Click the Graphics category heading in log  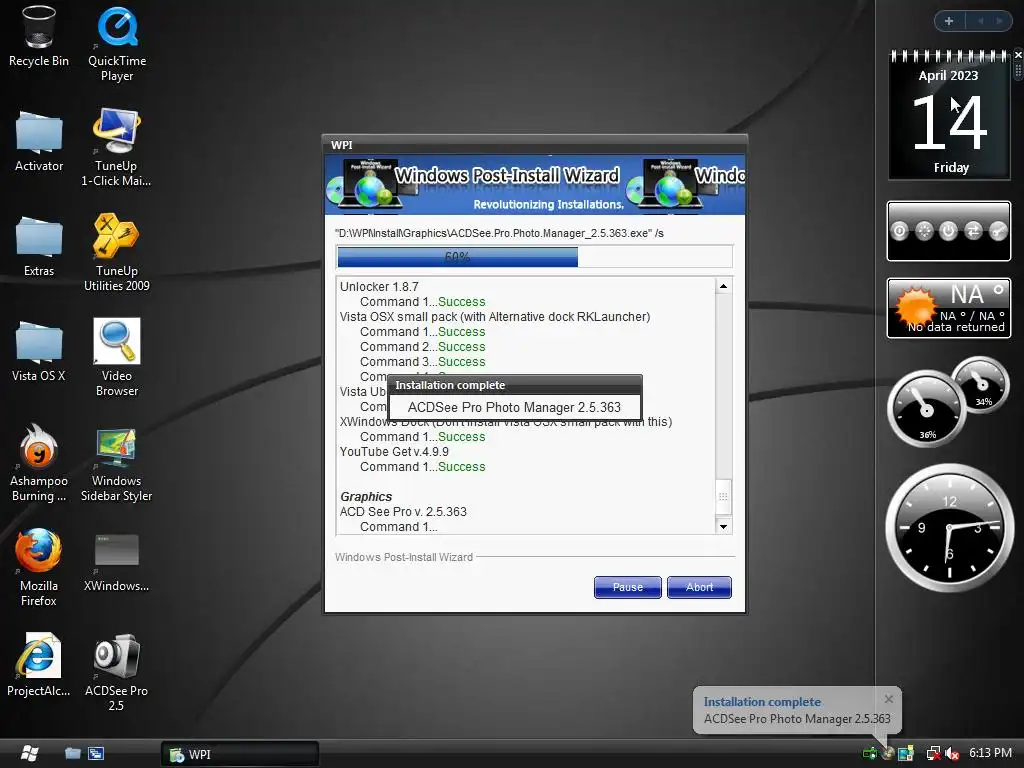tap(366, 497)
